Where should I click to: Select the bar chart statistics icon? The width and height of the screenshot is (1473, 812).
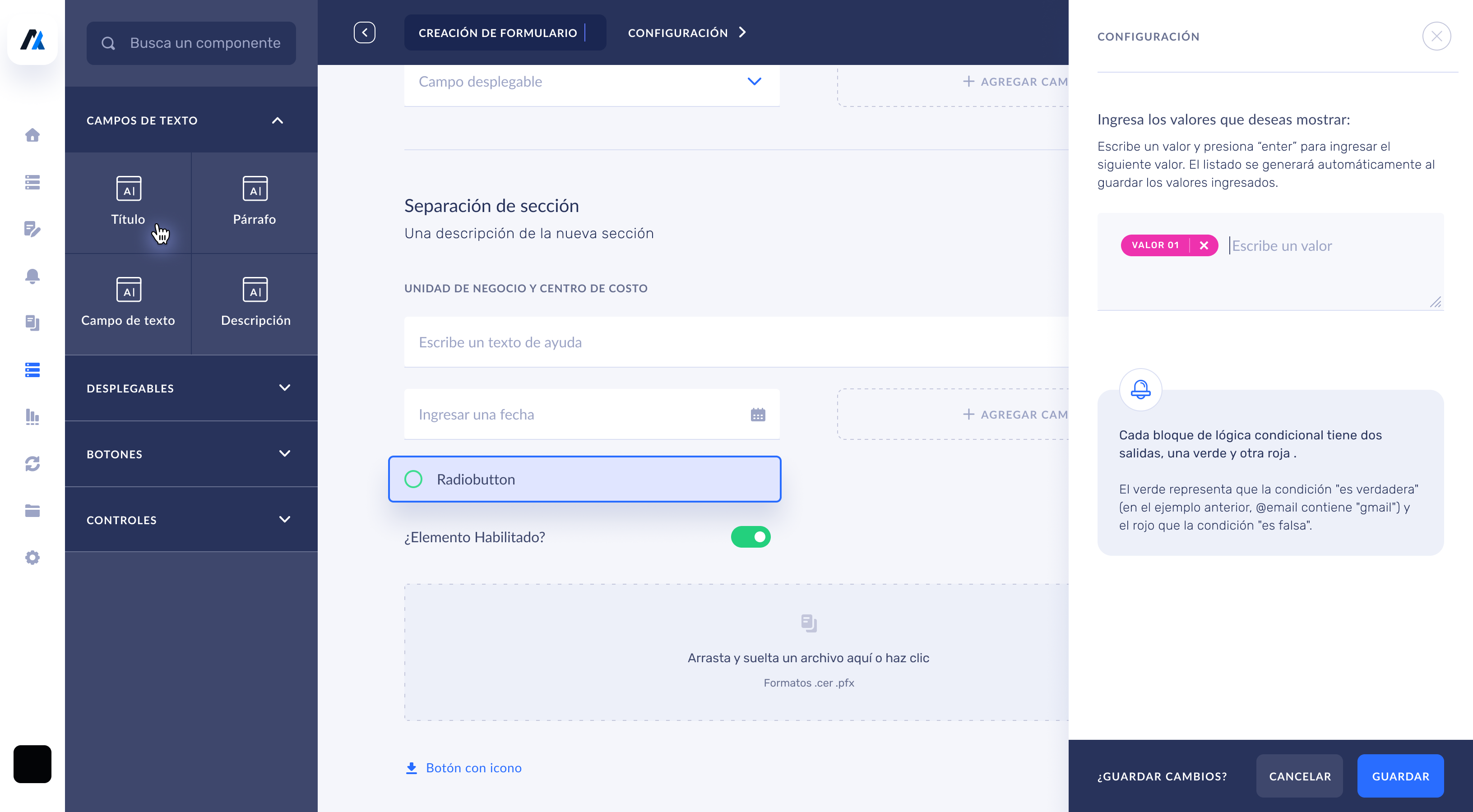coord(32,417)
